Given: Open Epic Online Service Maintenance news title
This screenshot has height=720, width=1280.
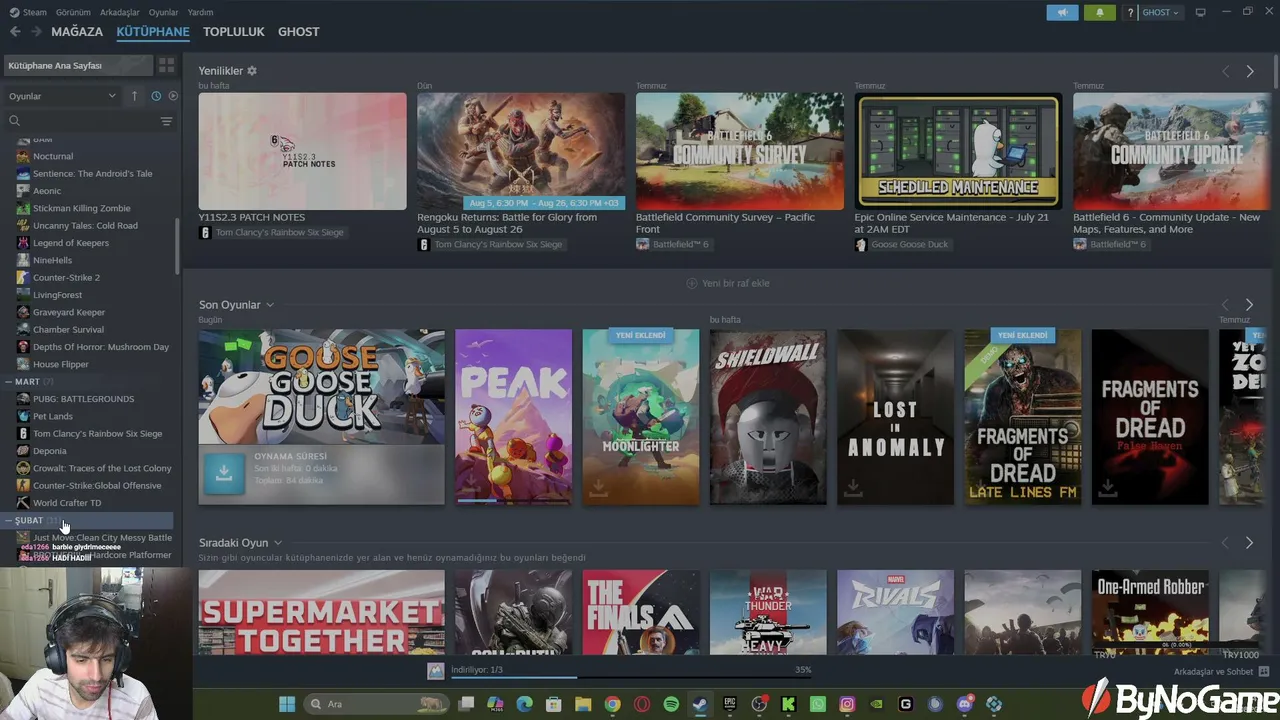Looking at the screenshot, I should [952, 223].
